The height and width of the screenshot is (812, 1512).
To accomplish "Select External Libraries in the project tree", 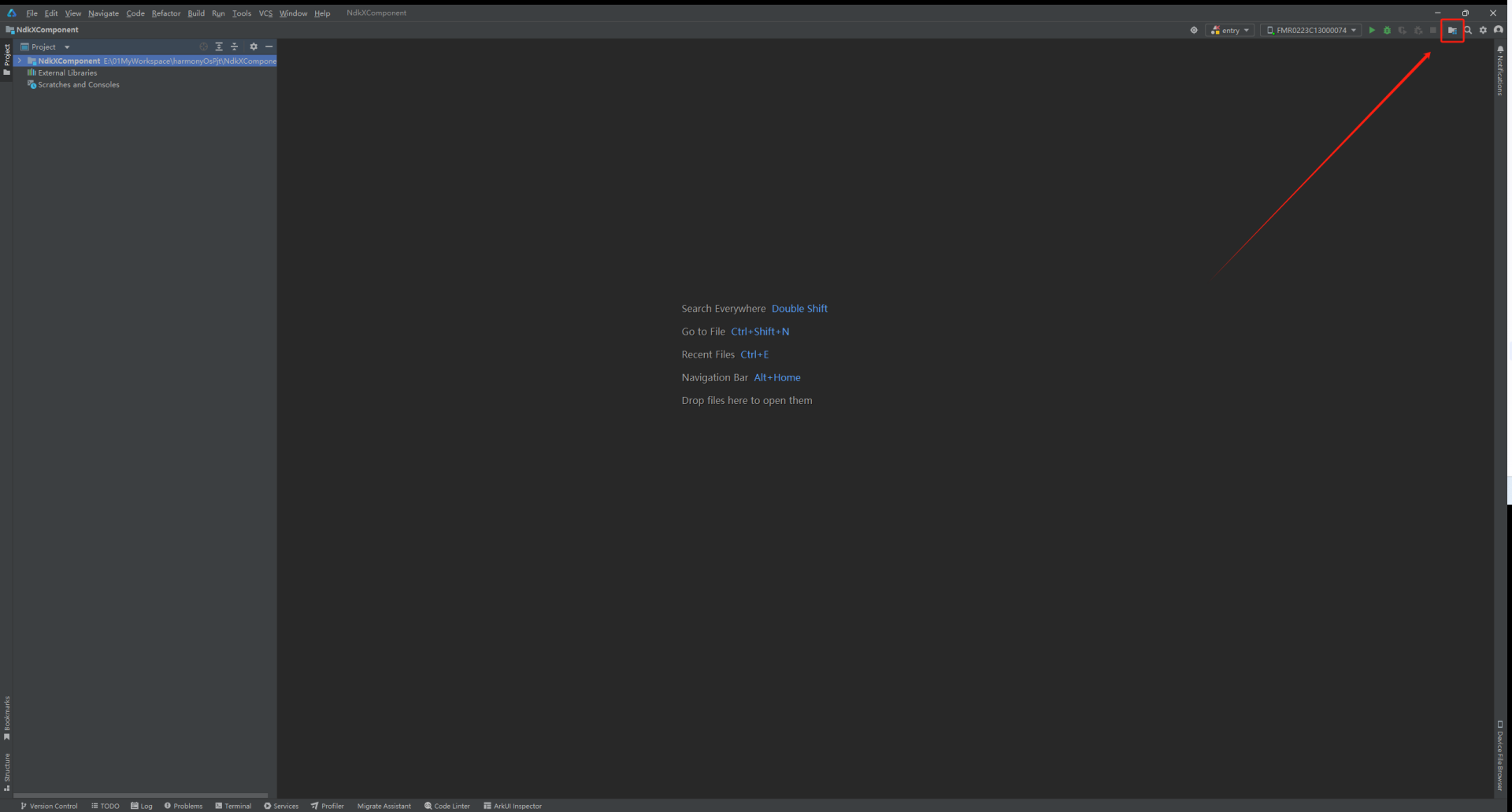I will coord(68,72).
